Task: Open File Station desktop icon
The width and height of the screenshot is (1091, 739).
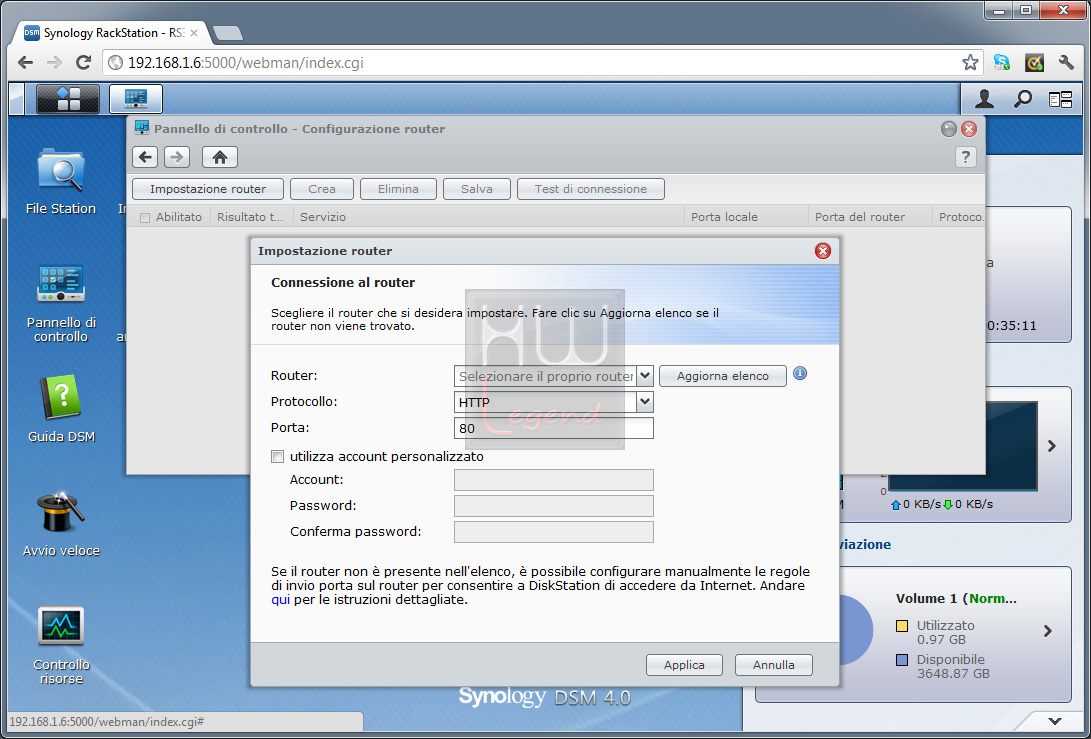Action: pos(61,181)
